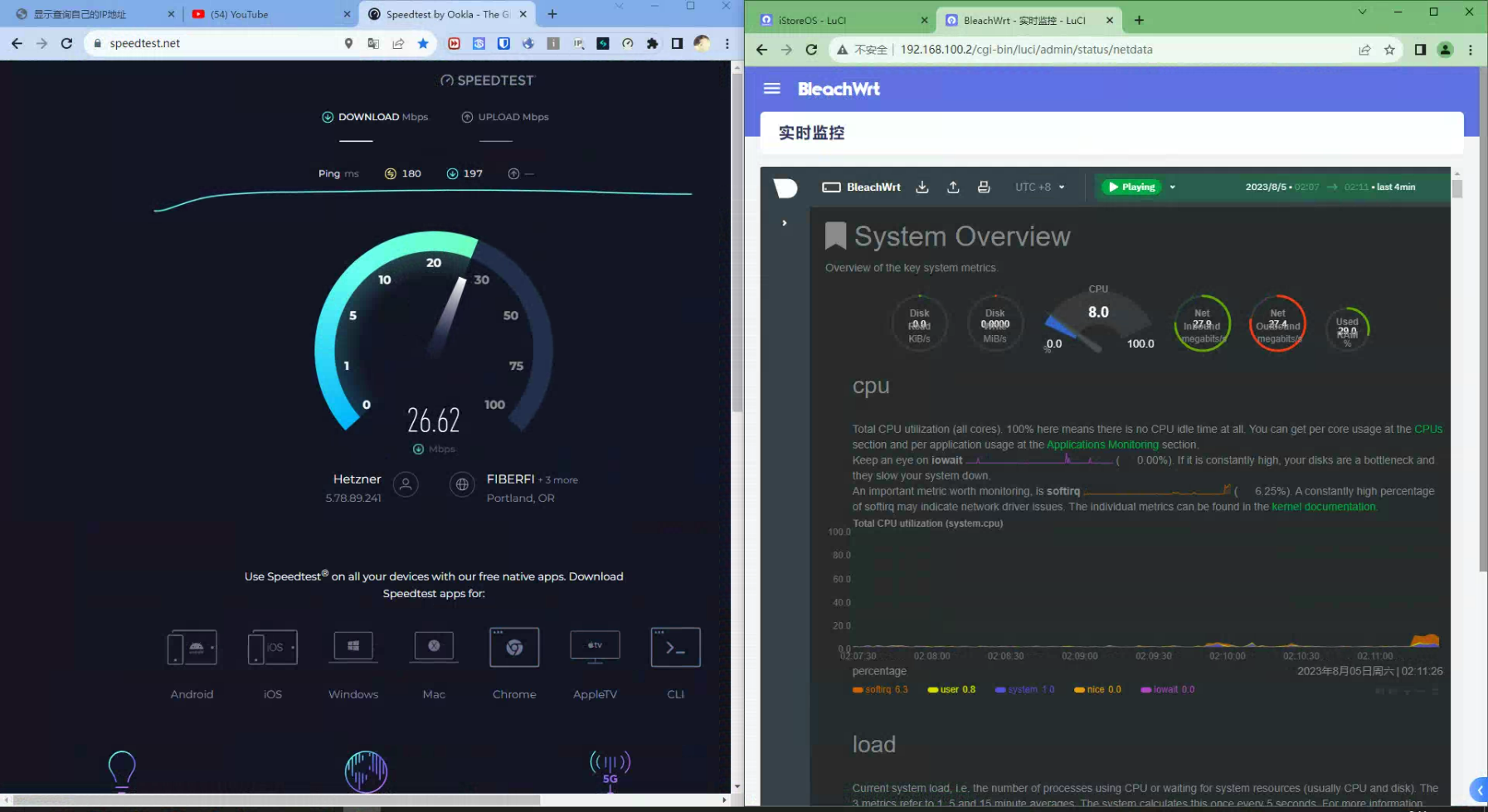Open the BleachWrt hamburger menu
Screen dimensions: 1488x812
[x=771, y=89]
